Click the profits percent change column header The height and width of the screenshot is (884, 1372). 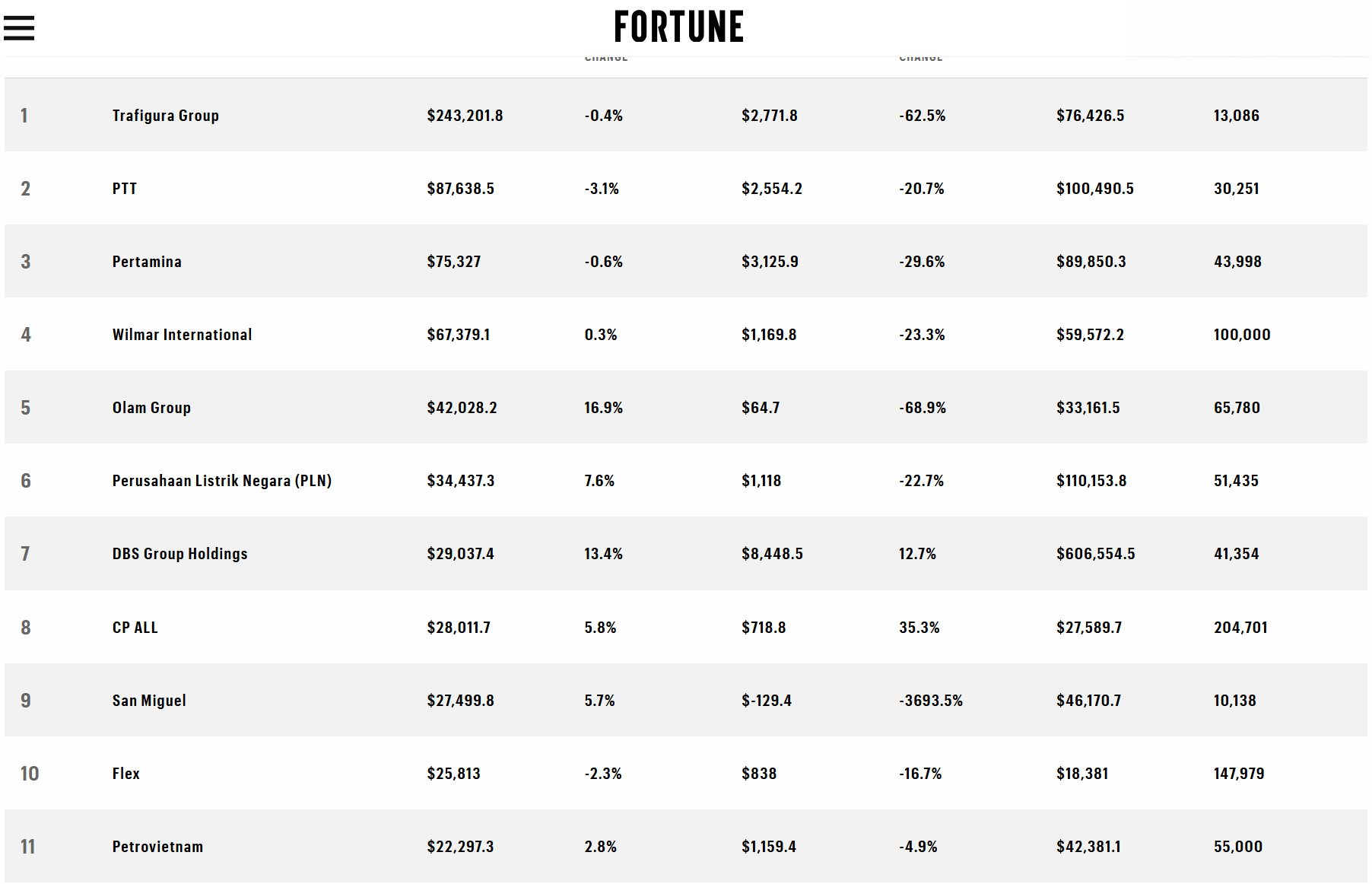pos(921,59)
